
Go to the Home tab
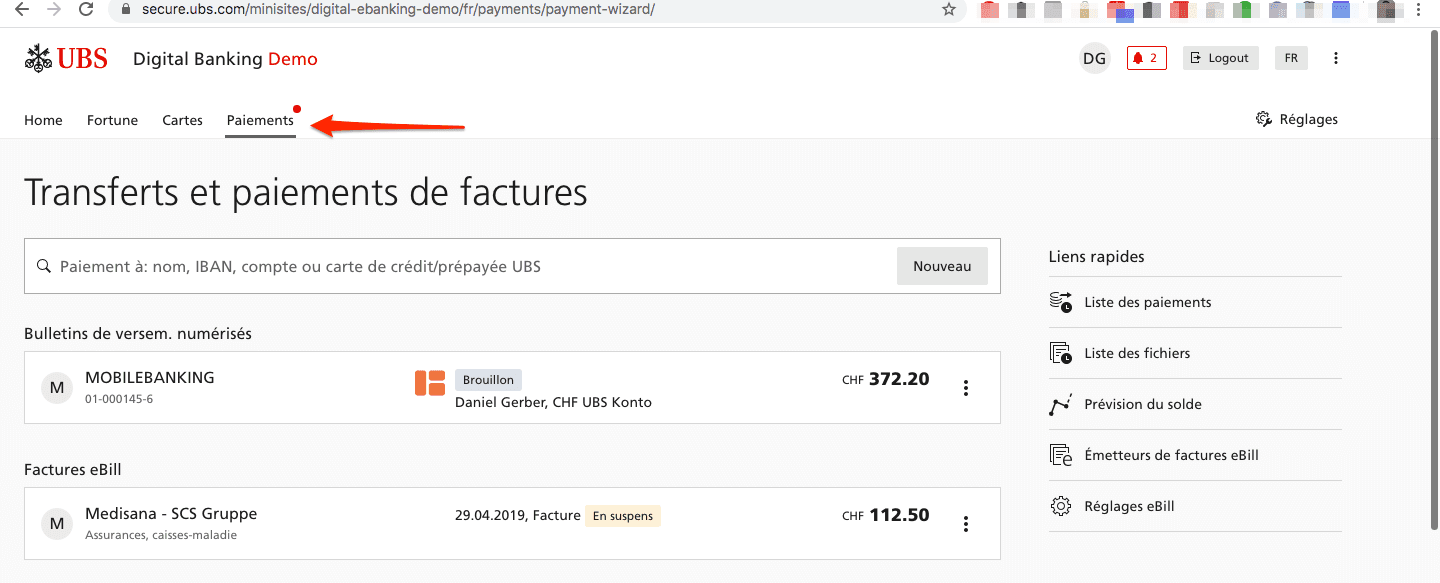(43, 120)
